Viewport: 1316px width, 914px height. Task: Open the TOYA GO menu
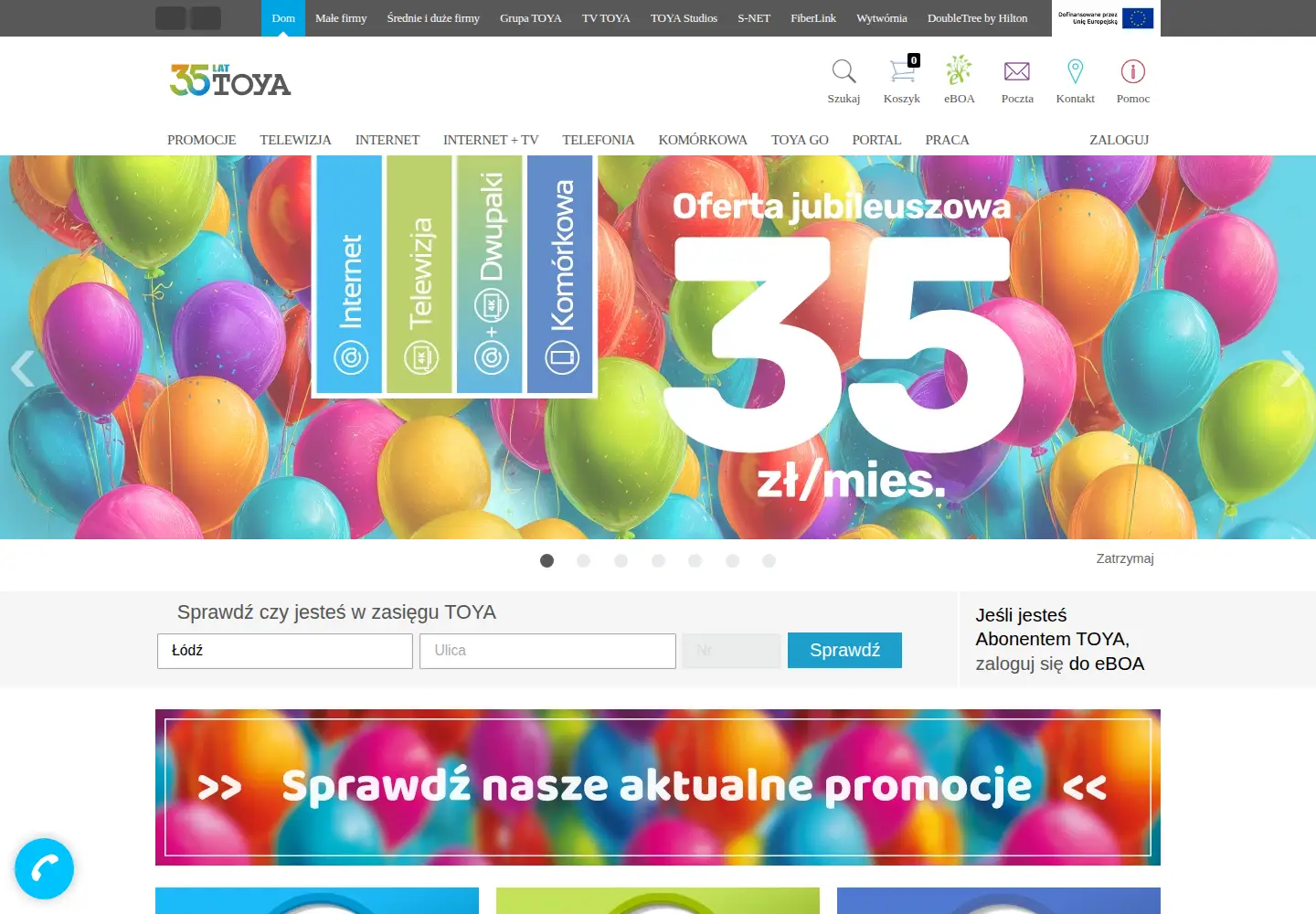point(800,140)
